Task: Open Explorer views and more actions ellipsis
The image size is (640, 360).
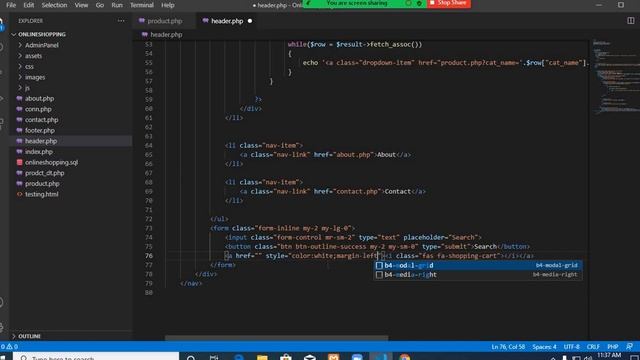Action: pyautogui.click(x=121, y=21)
